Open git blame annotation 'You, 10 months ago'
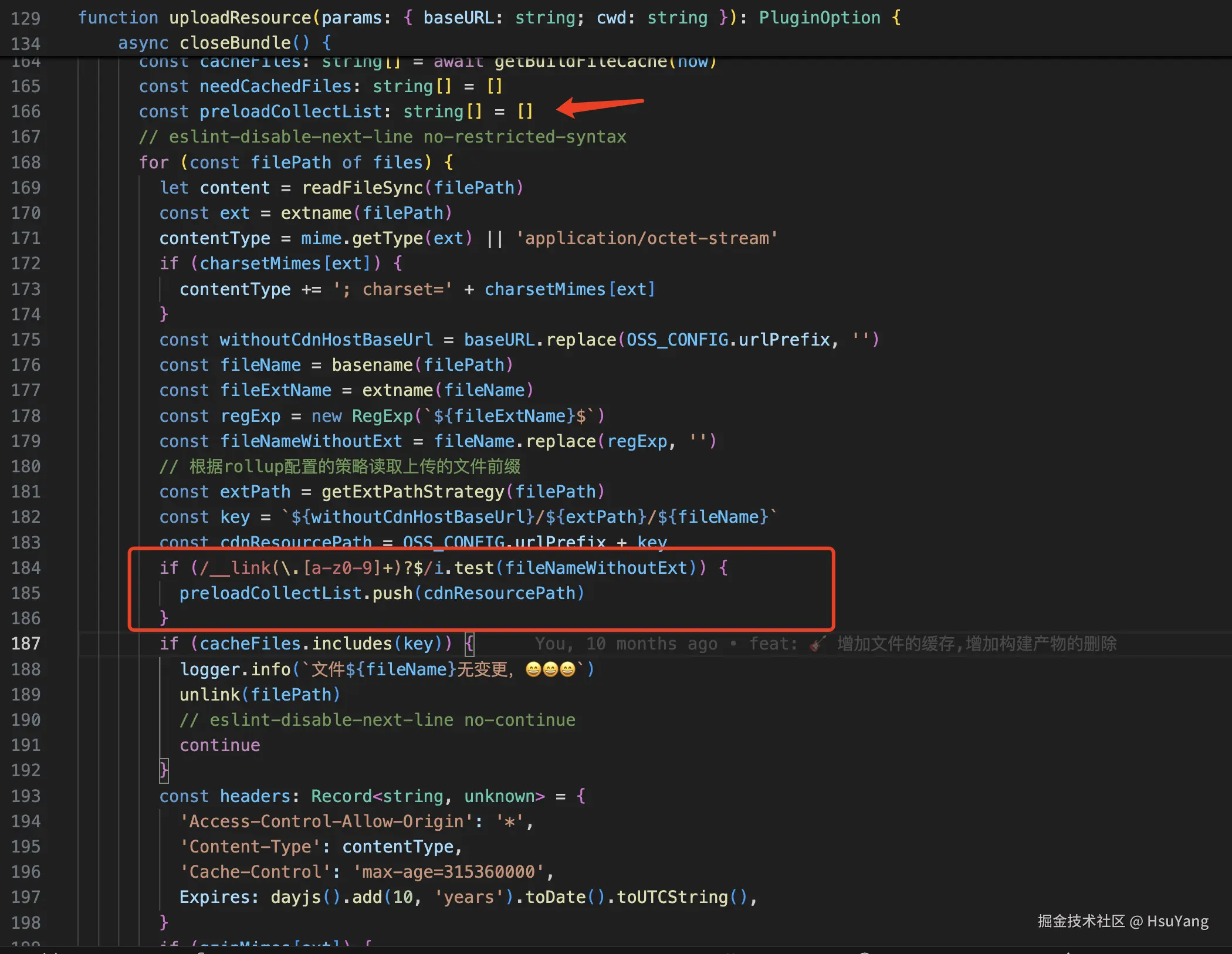1232x954 pixels. pos(625,644)
